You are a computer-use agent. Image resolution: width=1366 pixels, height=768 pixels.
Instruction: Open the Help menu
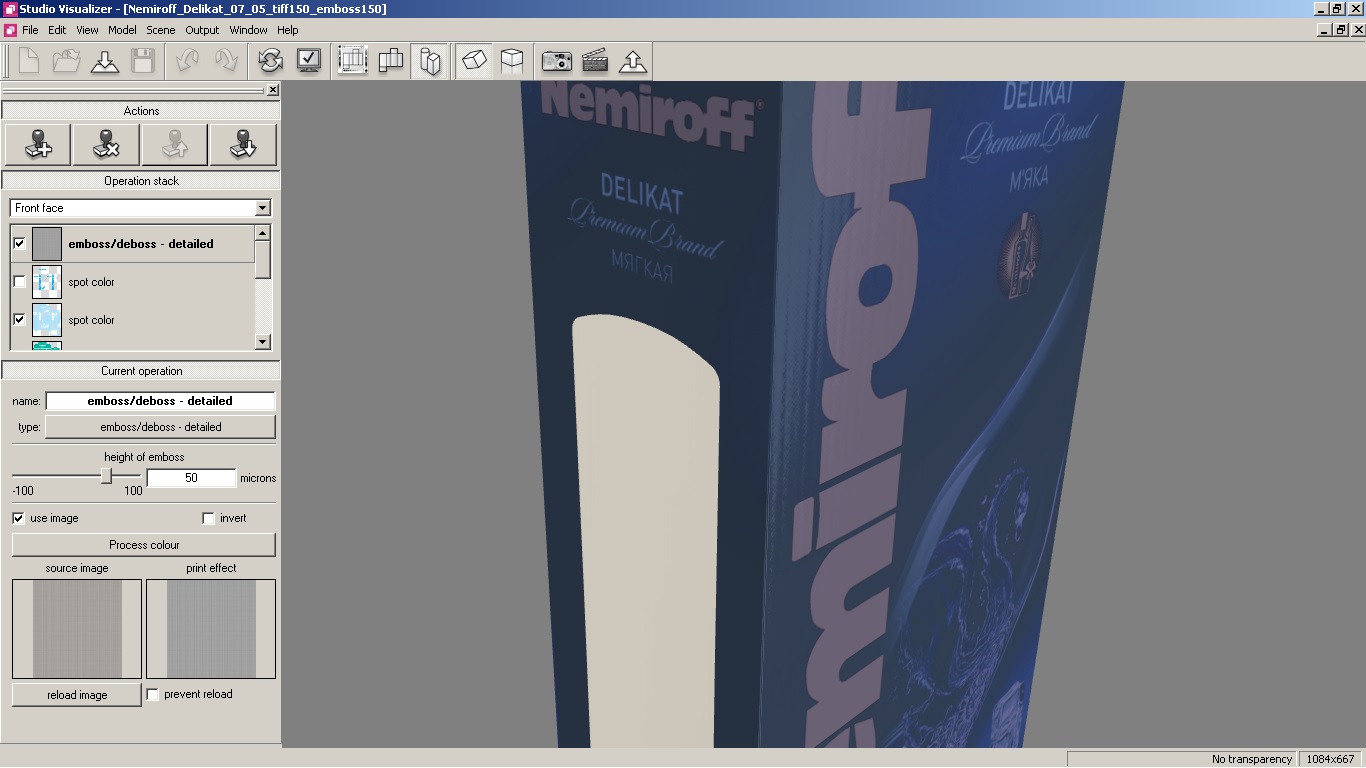(x=288, y=30)
